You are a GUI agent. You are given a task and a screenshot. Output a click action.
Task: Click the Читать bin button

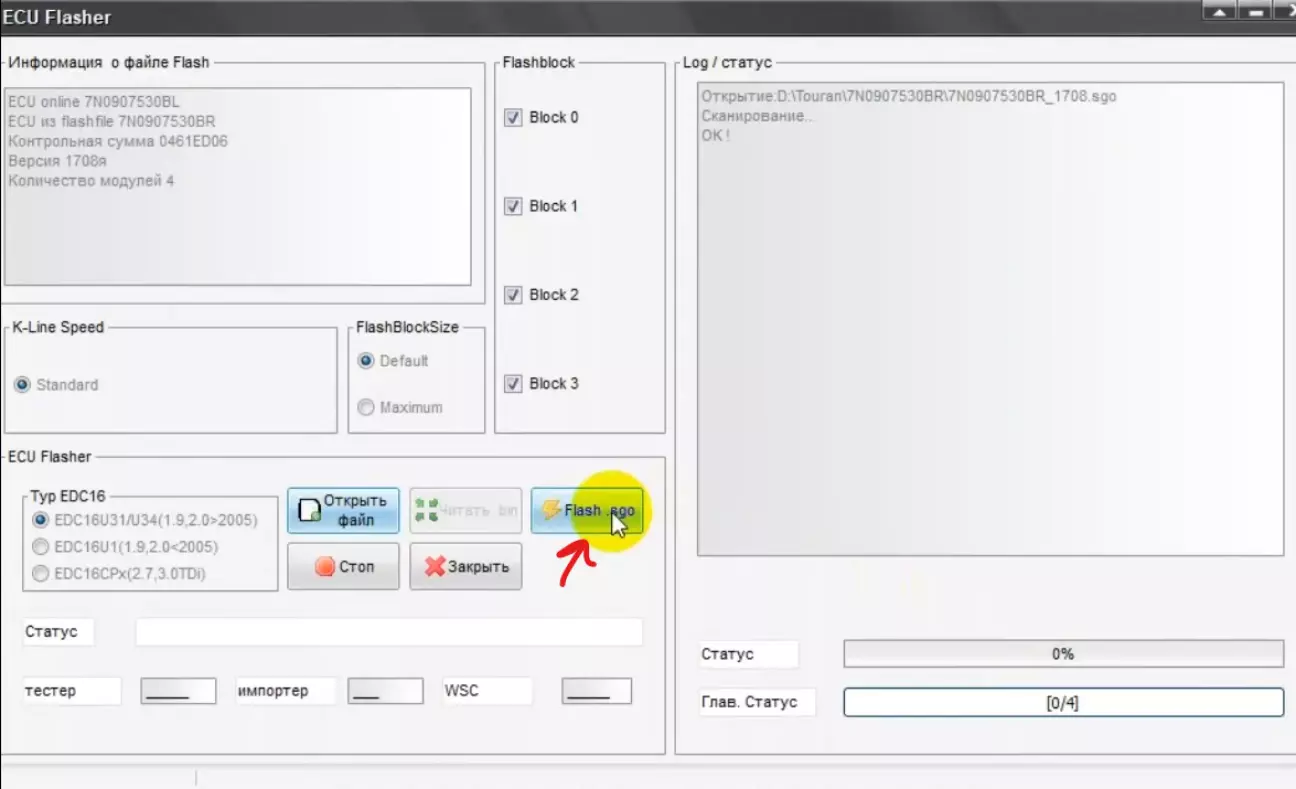click(465, 510)
